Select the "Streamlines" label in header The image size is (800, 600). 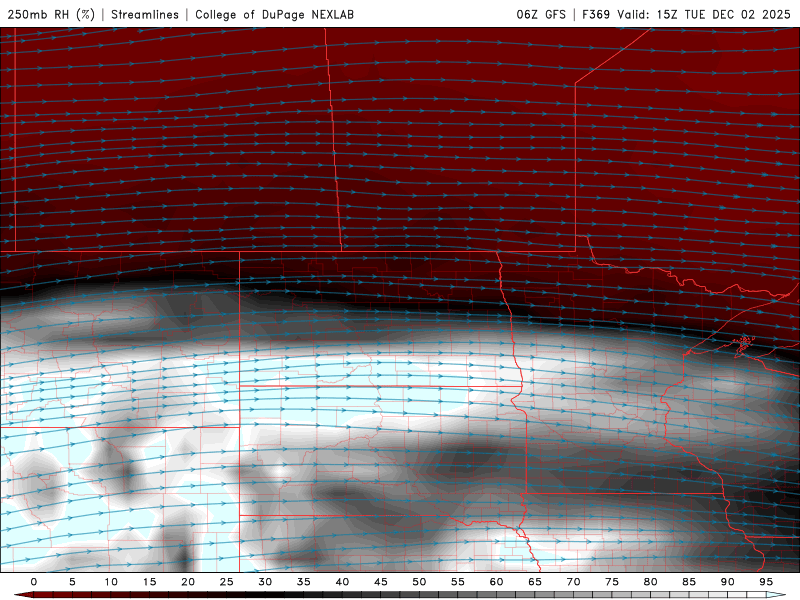[145, 14]
